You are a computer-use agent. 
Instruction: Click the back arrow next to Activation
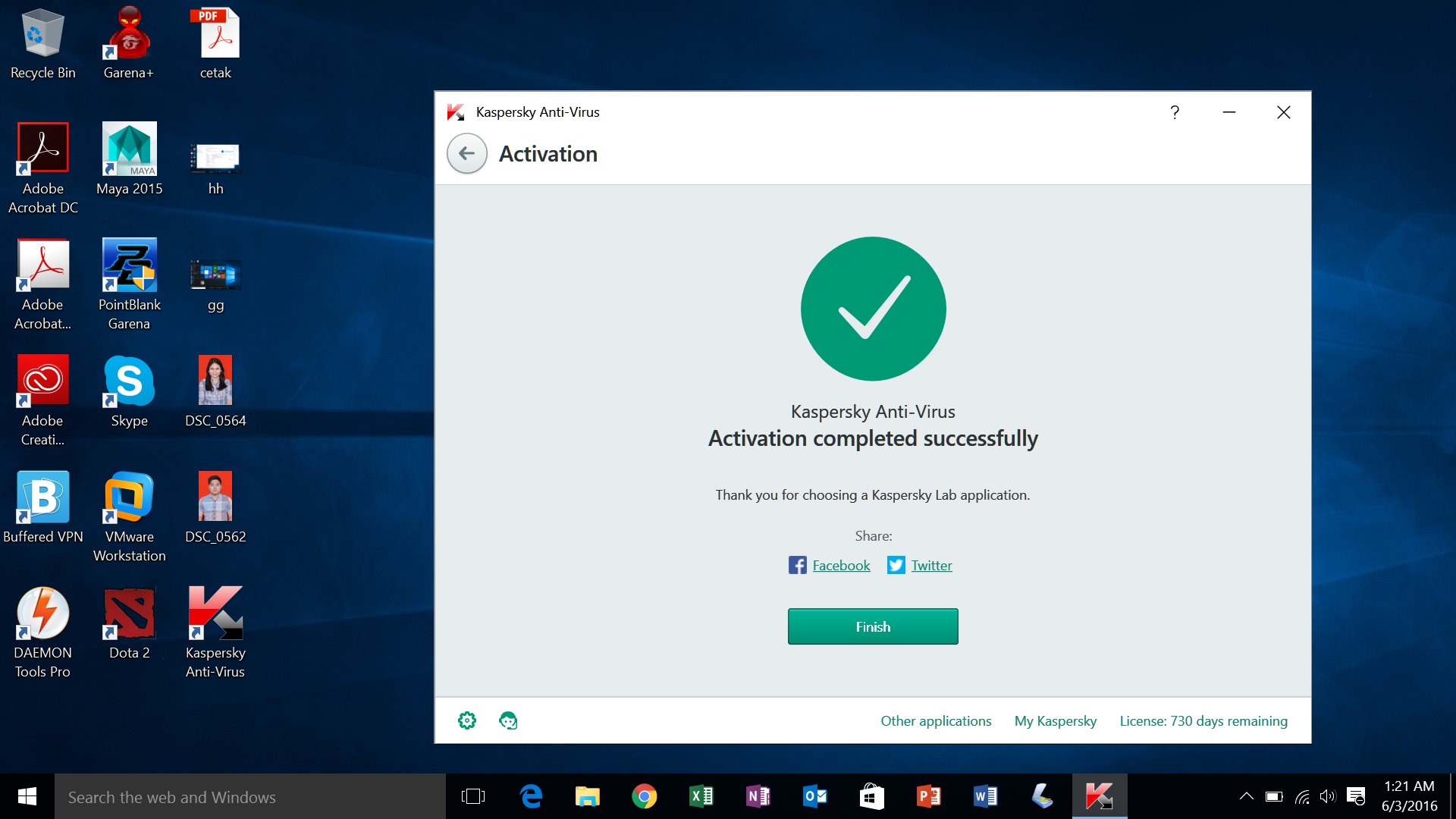click(466, 154)
